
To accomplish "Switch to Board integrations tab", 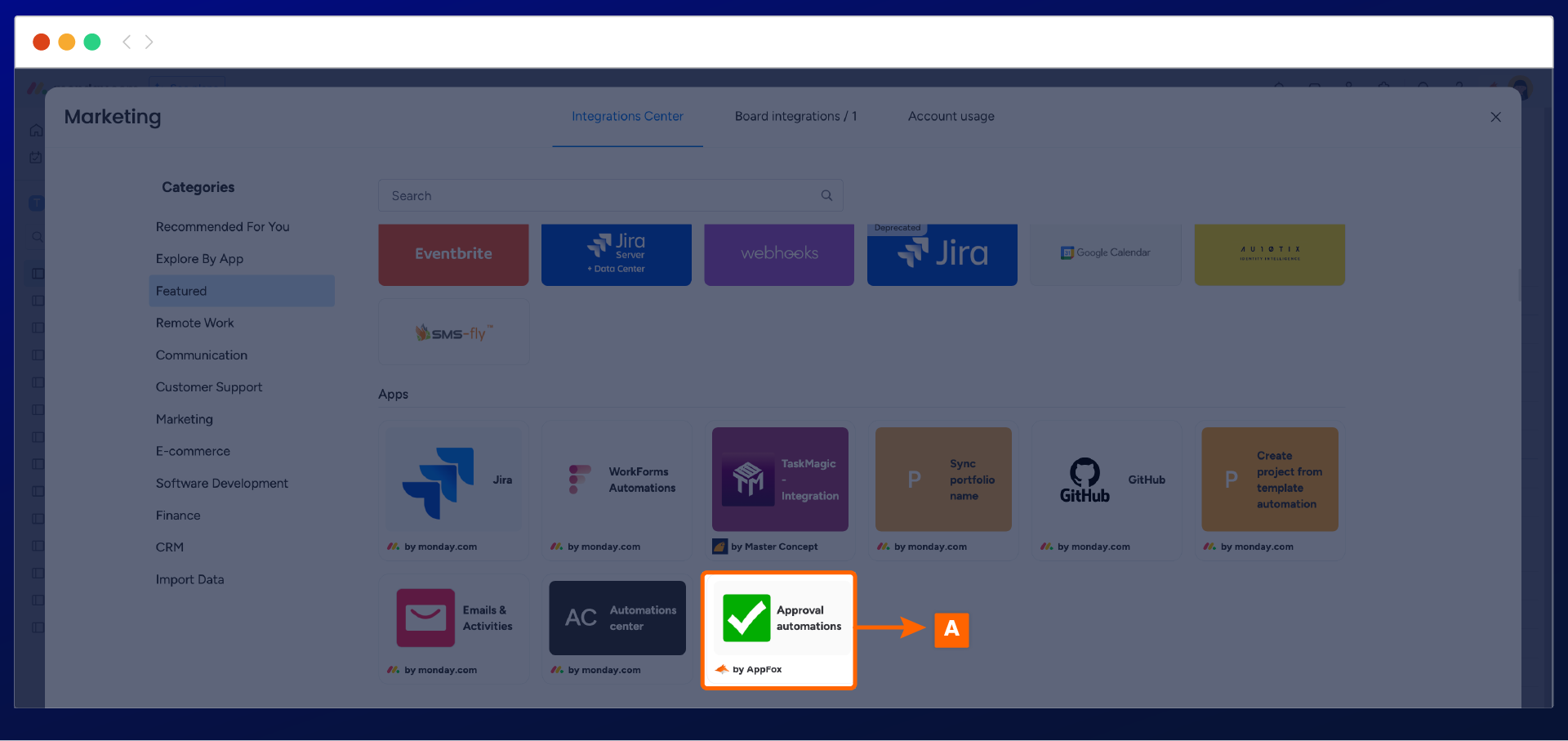I will click(x=795, y=117).
